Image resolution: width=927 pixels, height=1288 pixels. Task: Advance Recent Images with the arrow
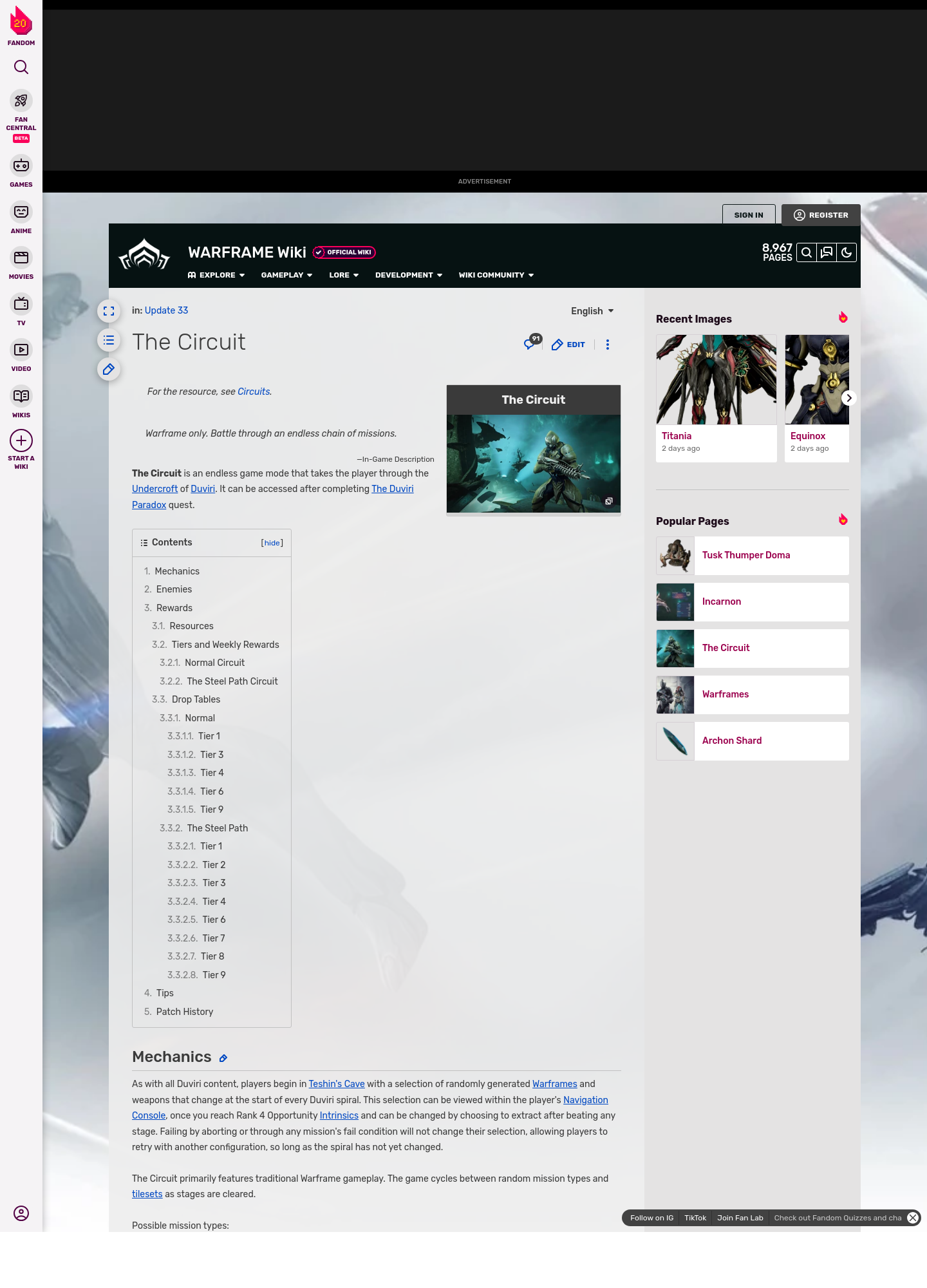(x=849, y=398)
